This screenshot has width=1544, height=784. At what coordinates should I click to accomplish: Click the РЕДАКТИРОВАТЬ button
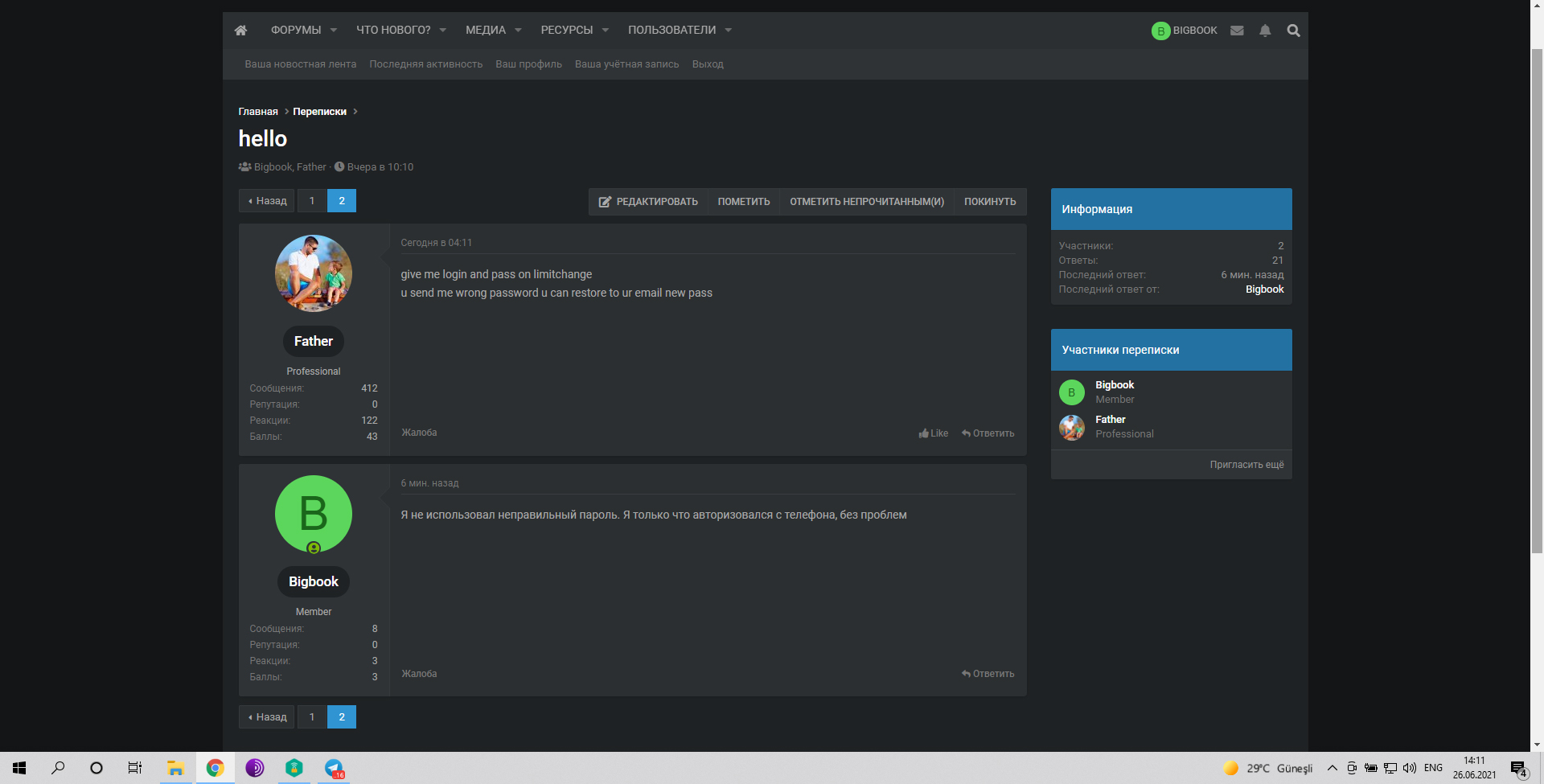(648, 202)
